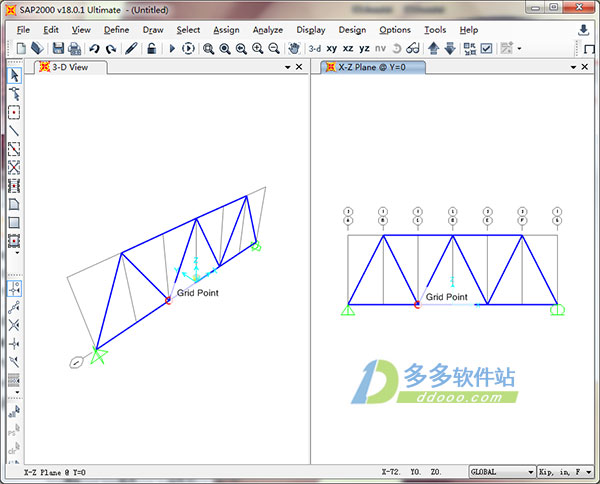
Task: Toggle object shrink view
Action: (470, 49)
